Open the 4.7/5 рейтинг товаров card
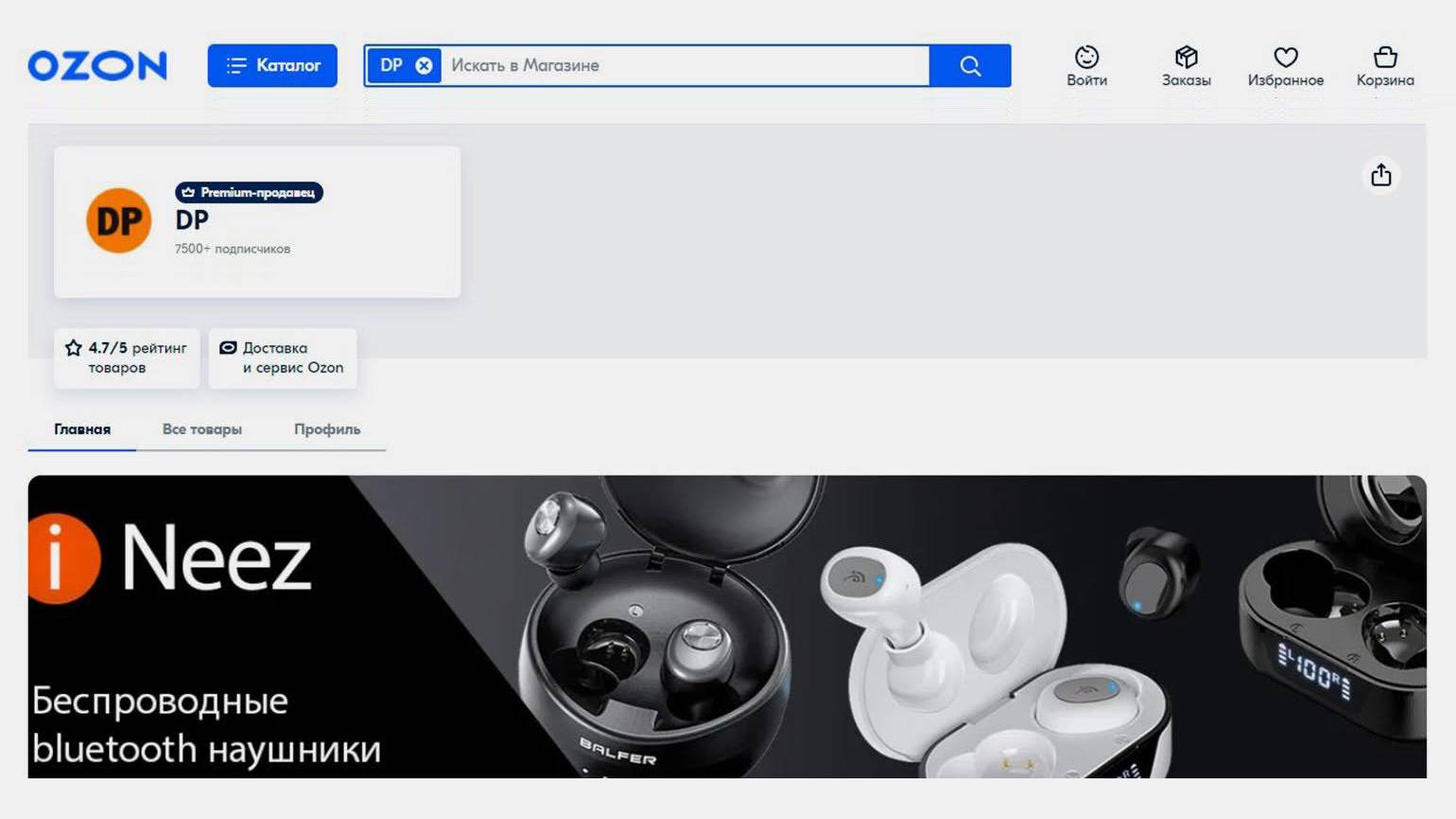Screen dimensions: 1456x819 click(127, 357)
